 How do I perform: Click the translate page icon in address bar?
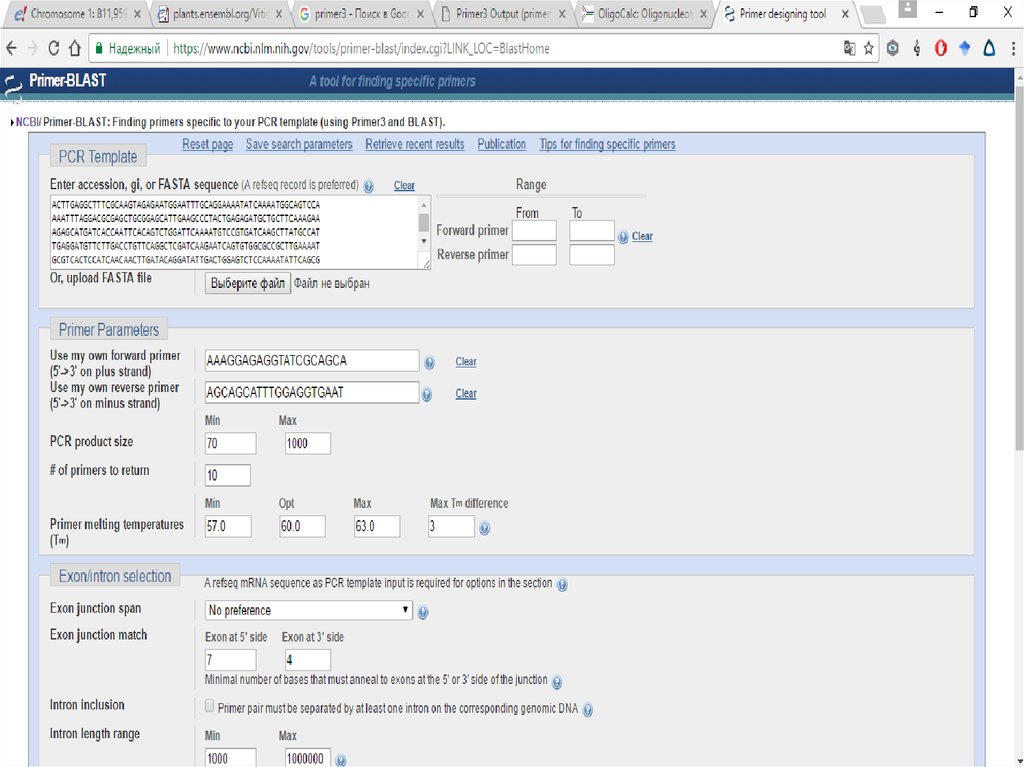[x=850, y=48]
